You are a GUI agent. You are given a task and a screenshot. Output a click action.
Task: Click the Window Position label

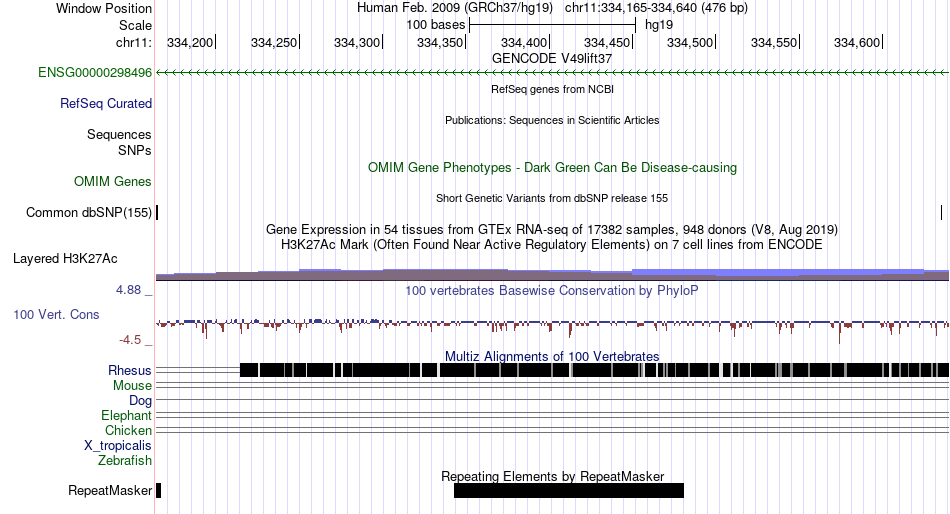point(104,8)
